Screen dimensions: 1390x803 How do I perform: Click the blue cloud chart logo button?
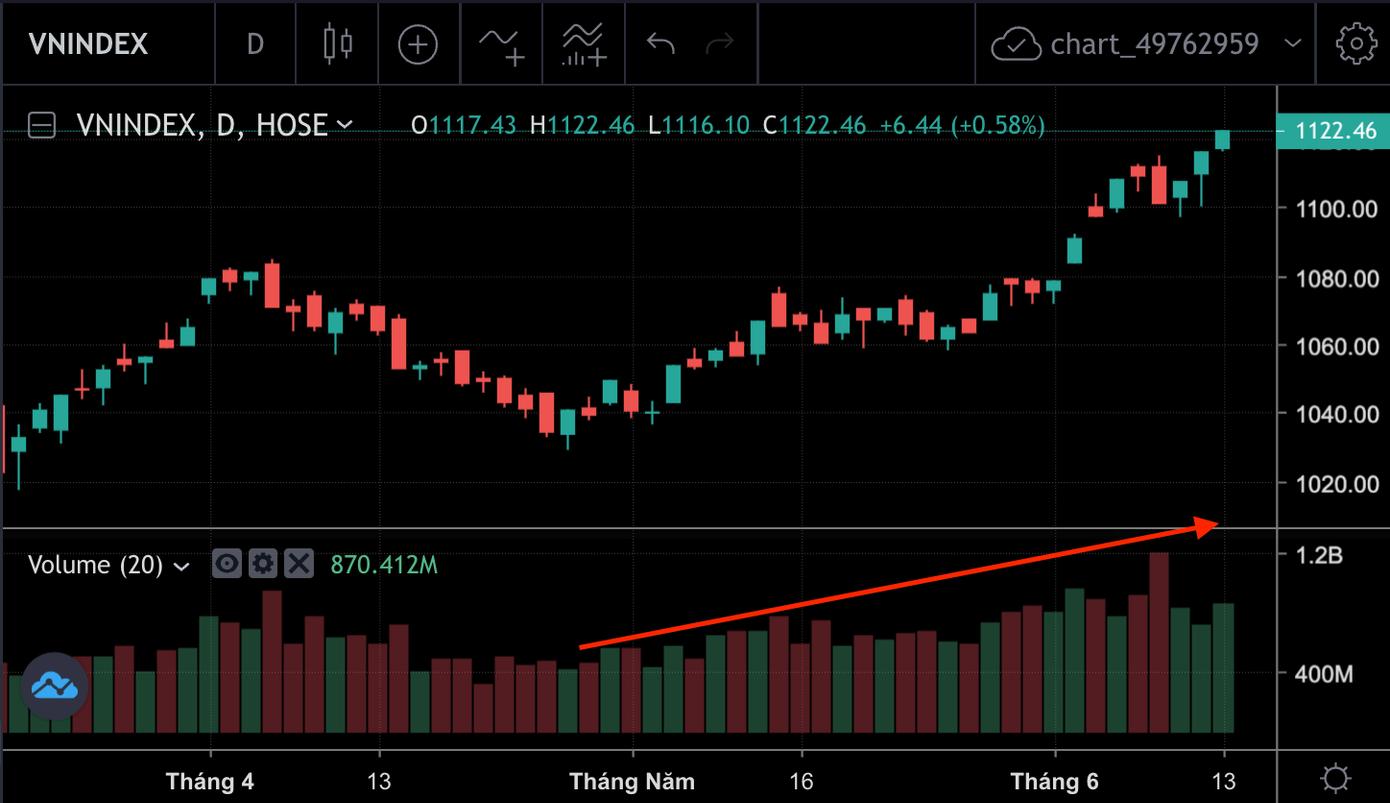(x=55, y=686)
